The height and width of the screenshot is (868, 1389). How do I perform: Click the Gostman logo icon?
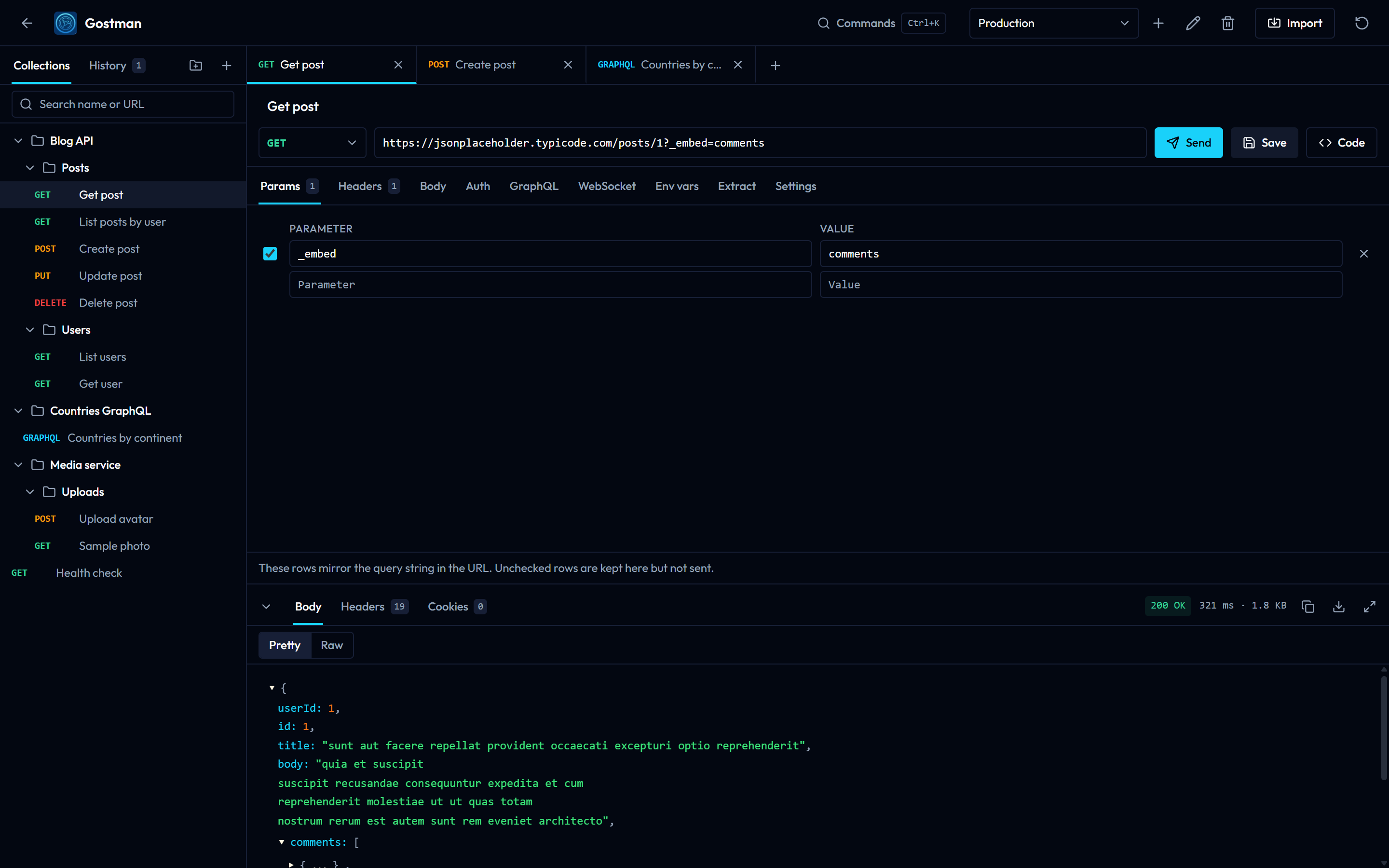tap(66, 23)
